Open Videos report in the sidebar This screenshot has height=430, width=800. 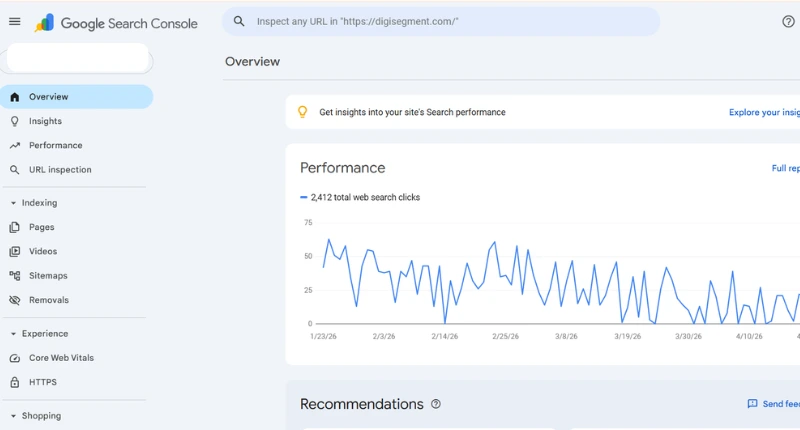[43, 252]
